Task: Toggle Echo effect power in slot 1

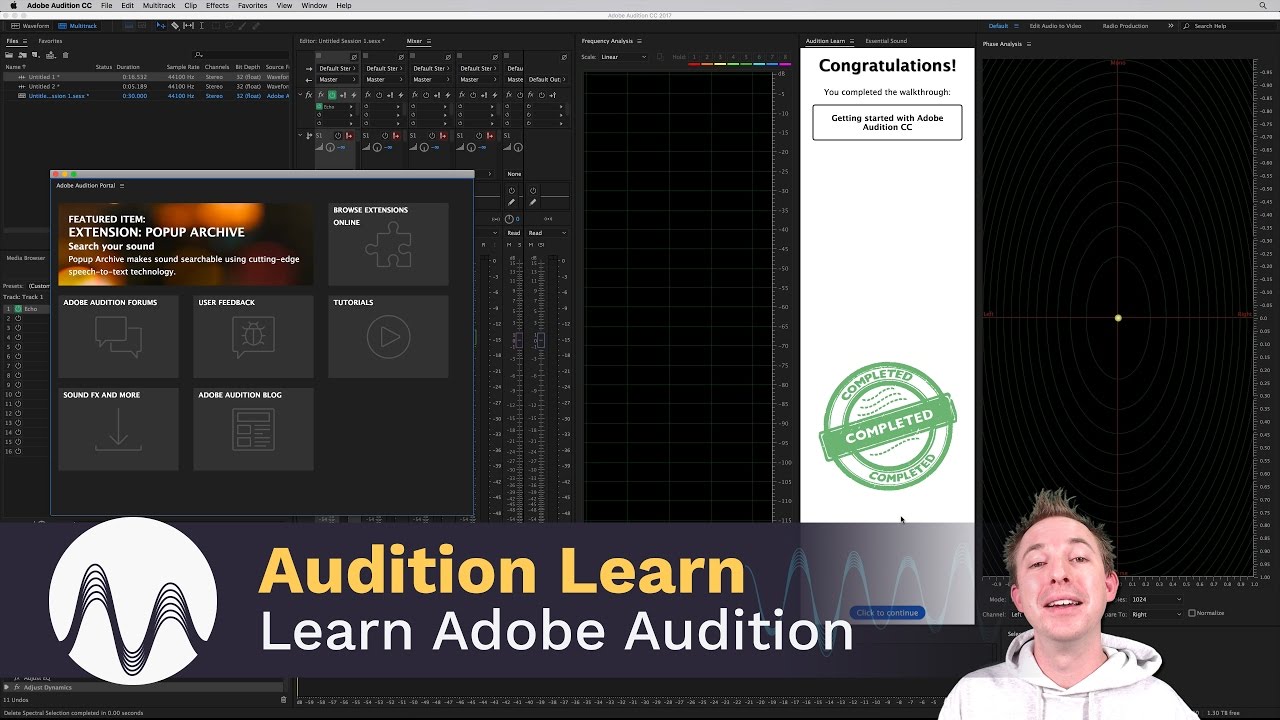Action: [18, 309]
